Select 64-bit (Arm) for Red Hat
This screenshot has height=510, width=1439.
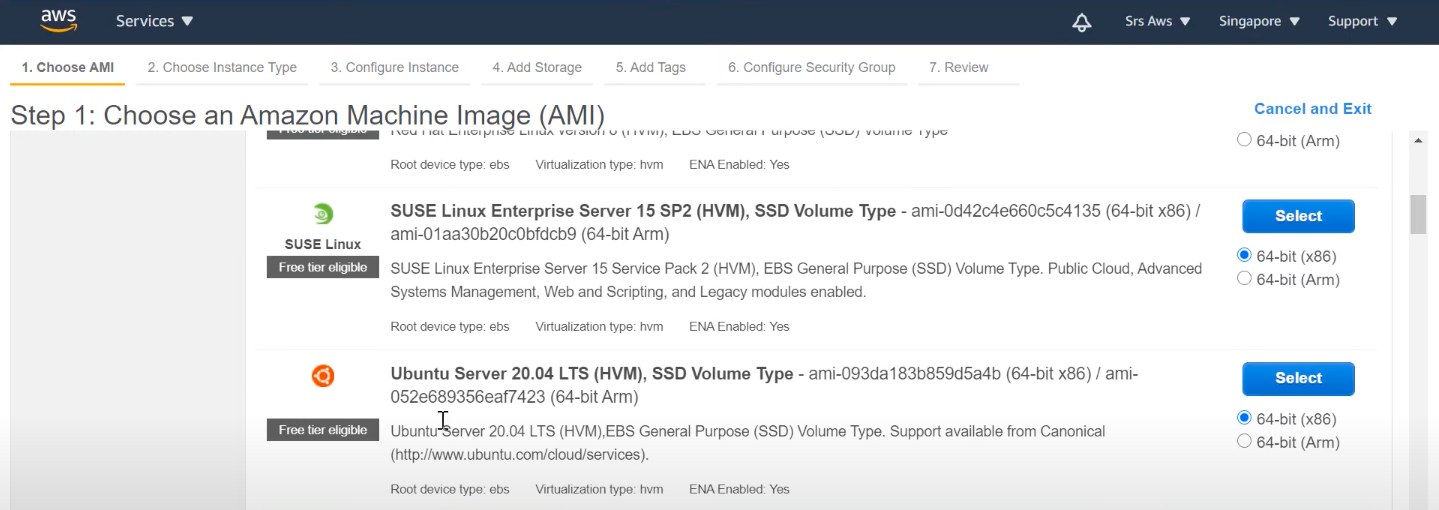pos(1244,141)
